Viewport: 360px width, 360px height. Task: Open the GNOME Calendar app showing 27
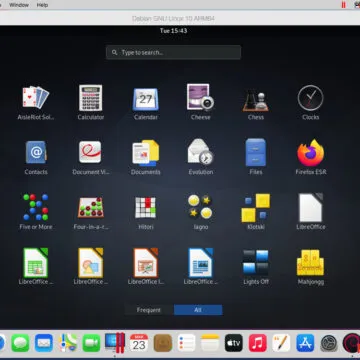pyautogui.click(x=146, y=99)
